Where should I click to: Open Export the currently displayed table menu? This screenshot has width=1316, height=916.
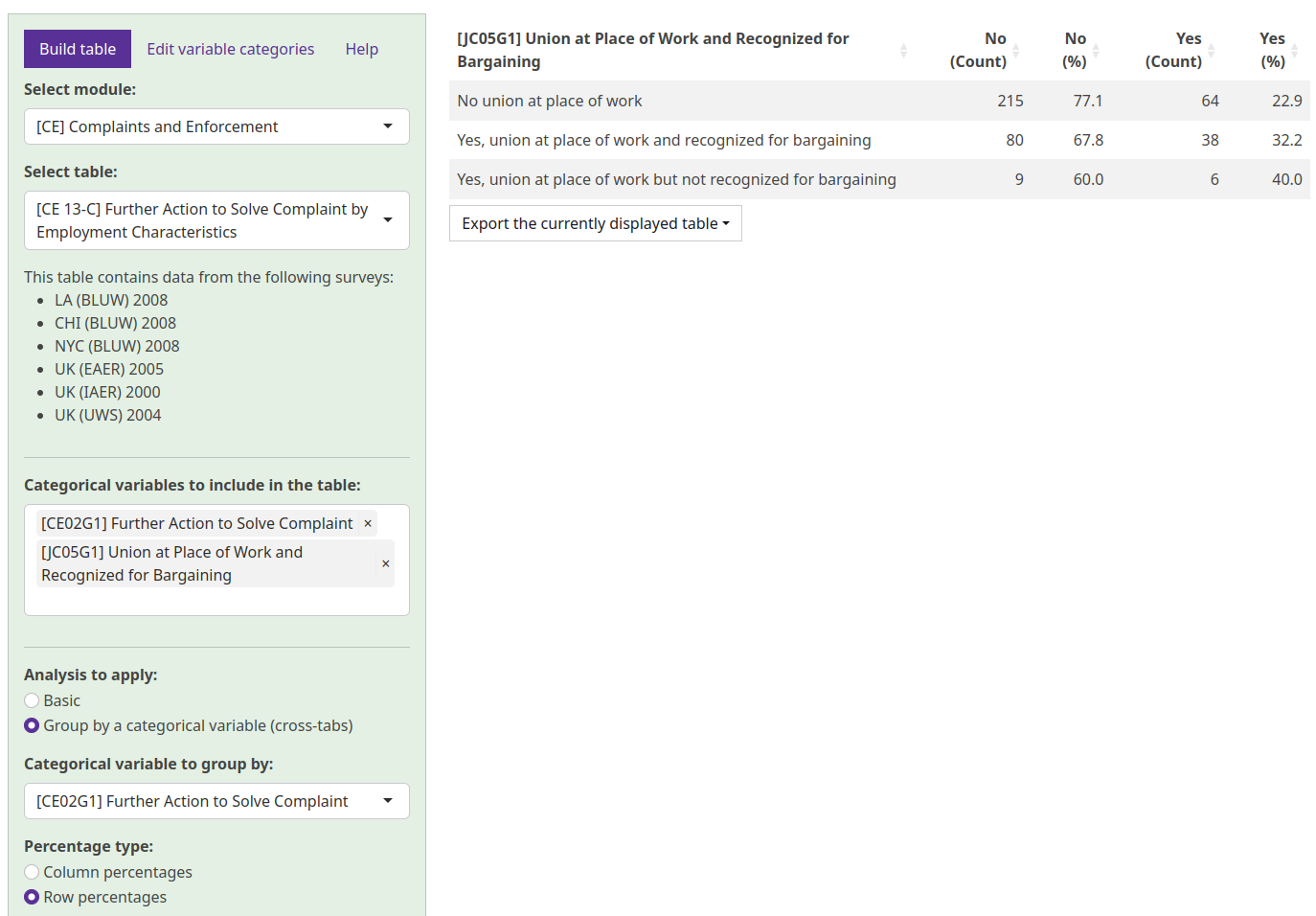[x=596, y=223]
